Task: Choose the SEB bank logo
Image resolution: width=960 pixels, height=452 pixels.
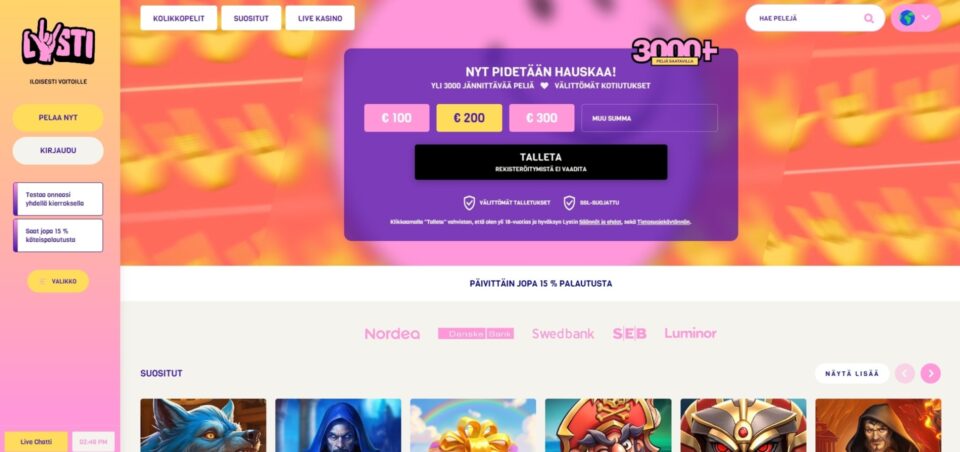Action: [x=629, y=334]
